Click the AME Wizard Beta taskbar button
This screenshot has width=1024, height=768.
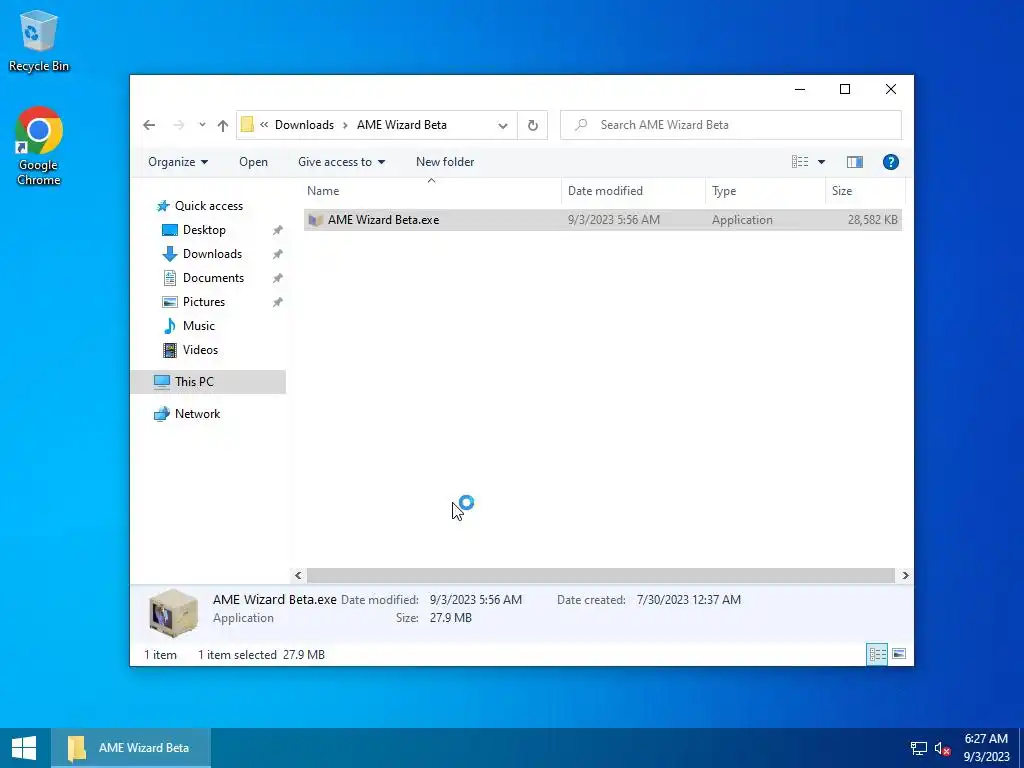(131, 748)
